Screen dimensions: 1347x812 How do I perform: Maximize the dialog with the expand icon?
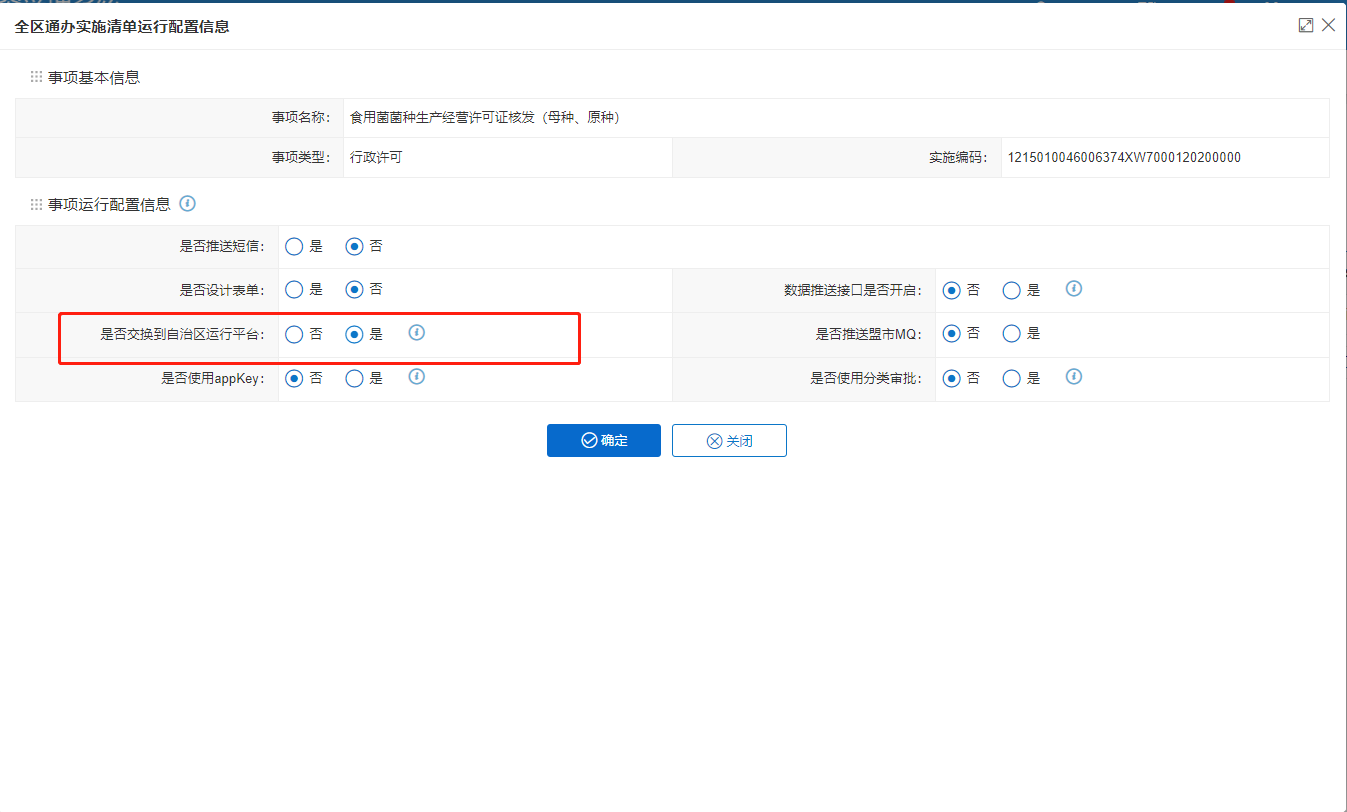(1305, 26)
